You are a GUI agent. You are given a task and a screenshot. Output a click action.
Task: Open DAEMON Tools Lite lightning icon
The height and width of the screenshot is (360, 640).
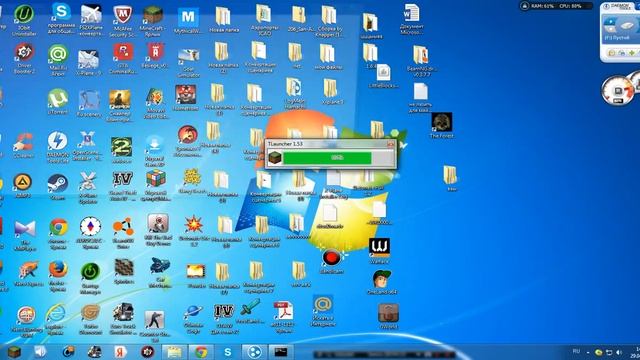click(58, 141)
